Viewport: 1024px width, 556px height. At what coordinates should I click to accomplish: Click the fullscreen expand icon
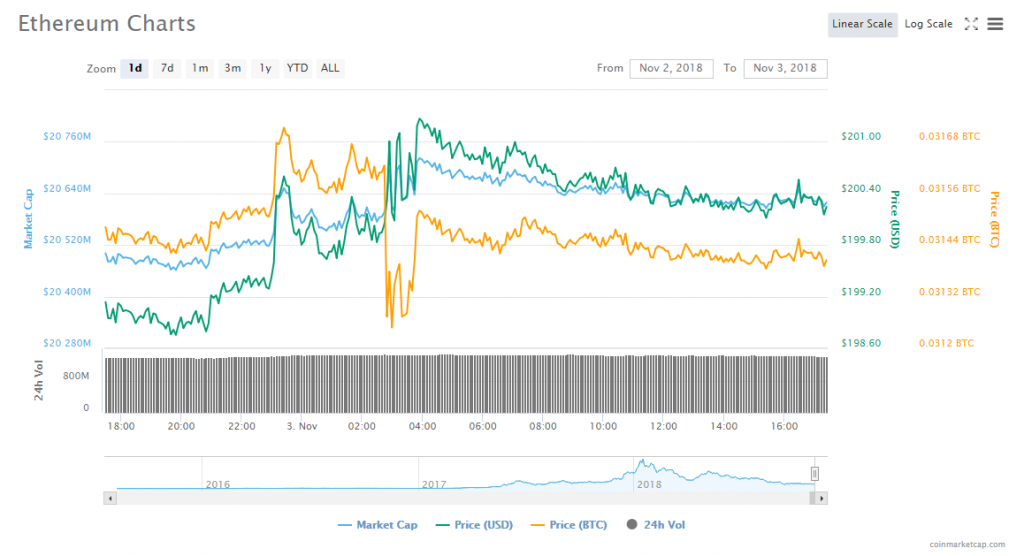tap(970, 24)
